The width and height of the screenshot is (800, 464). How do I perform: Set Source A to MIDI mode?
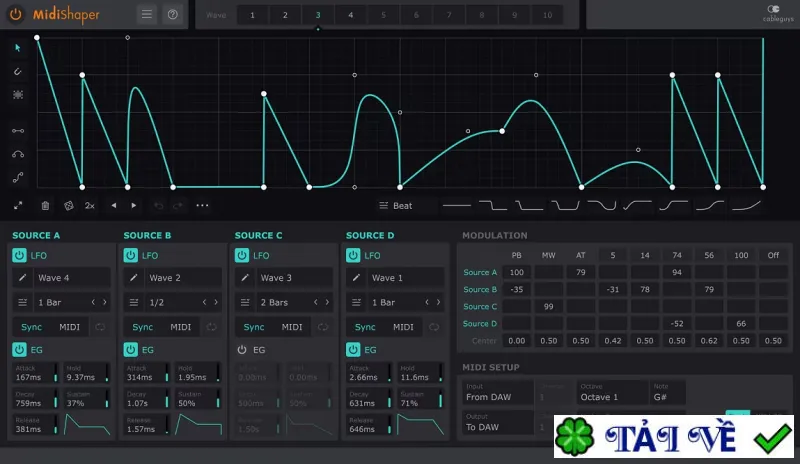69,327
